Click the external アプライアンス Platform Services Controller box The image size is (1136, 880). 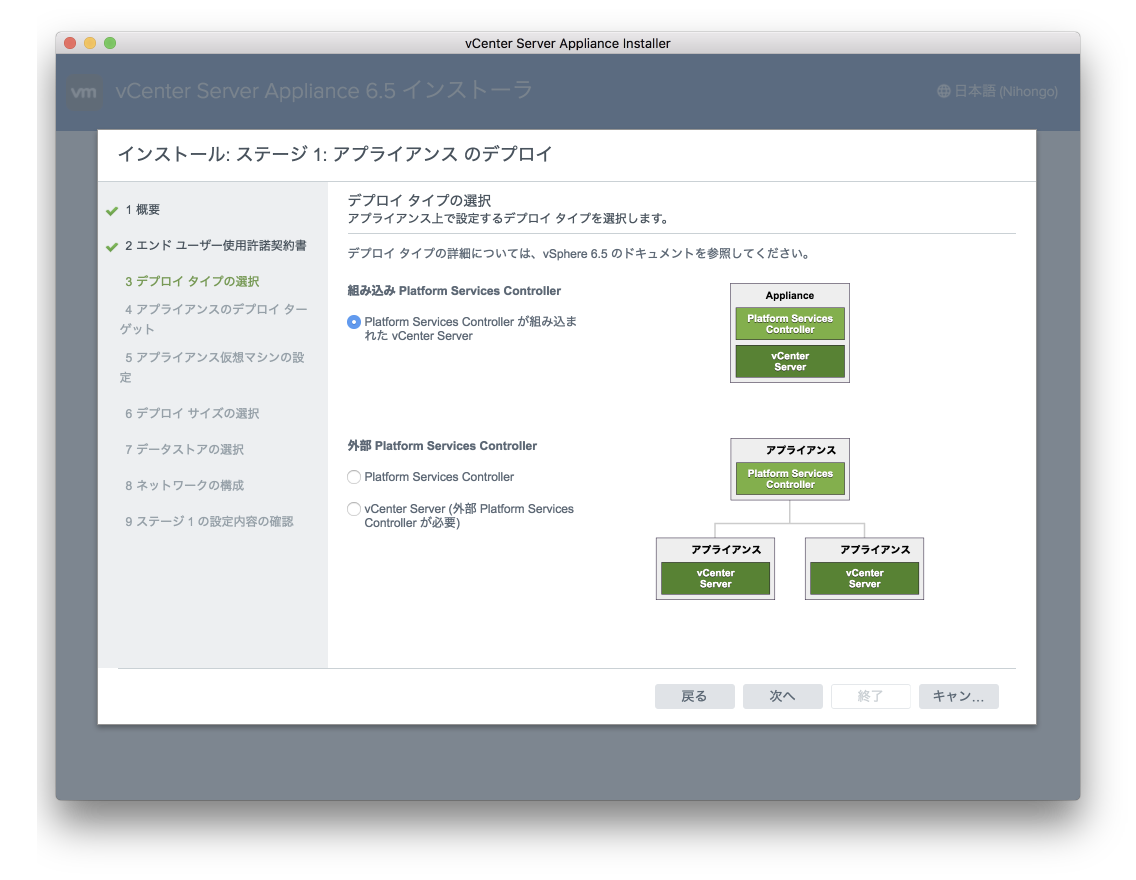[x=790, y=478]
